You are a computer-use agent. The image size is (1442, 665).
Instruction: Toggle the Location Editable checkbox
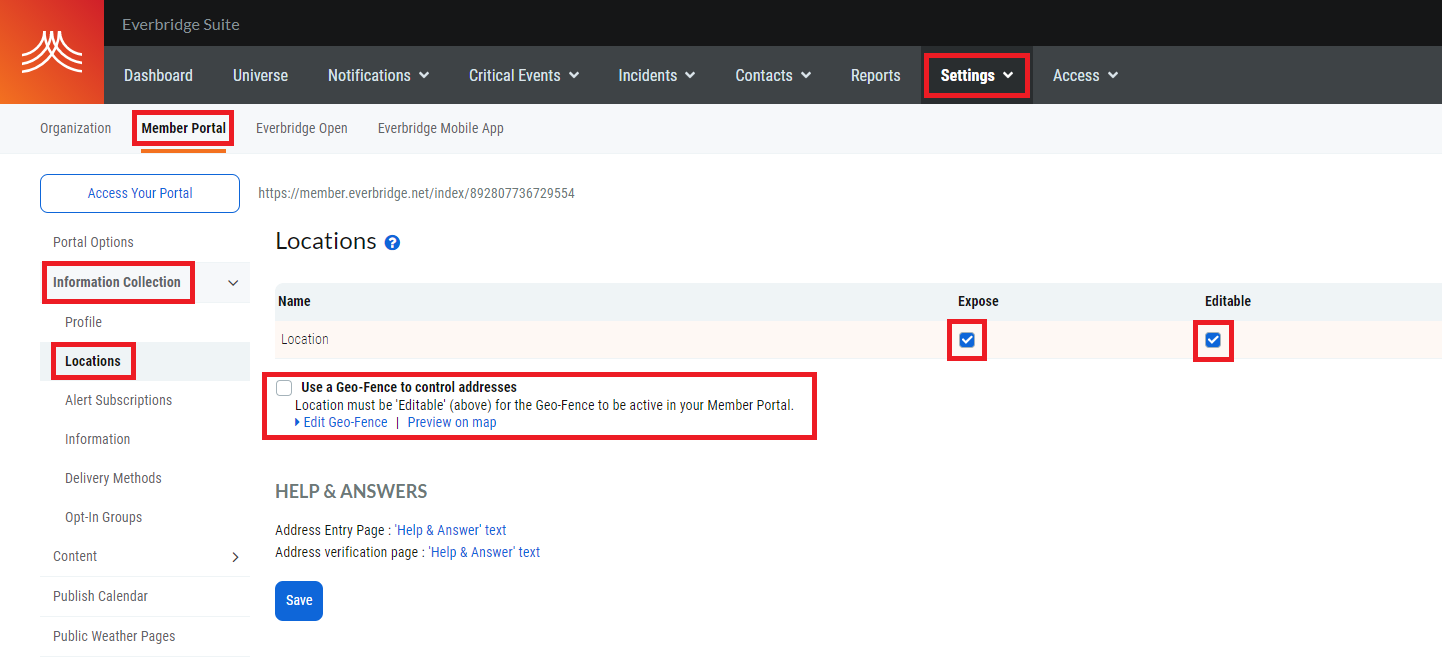point(1213,340)
